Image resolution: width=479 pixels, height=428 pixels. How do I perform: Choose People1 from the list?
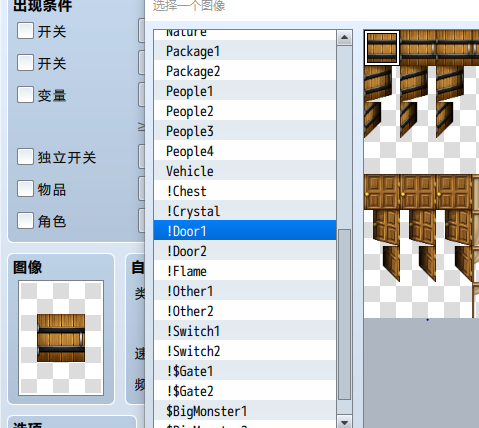tap(245, 90)
